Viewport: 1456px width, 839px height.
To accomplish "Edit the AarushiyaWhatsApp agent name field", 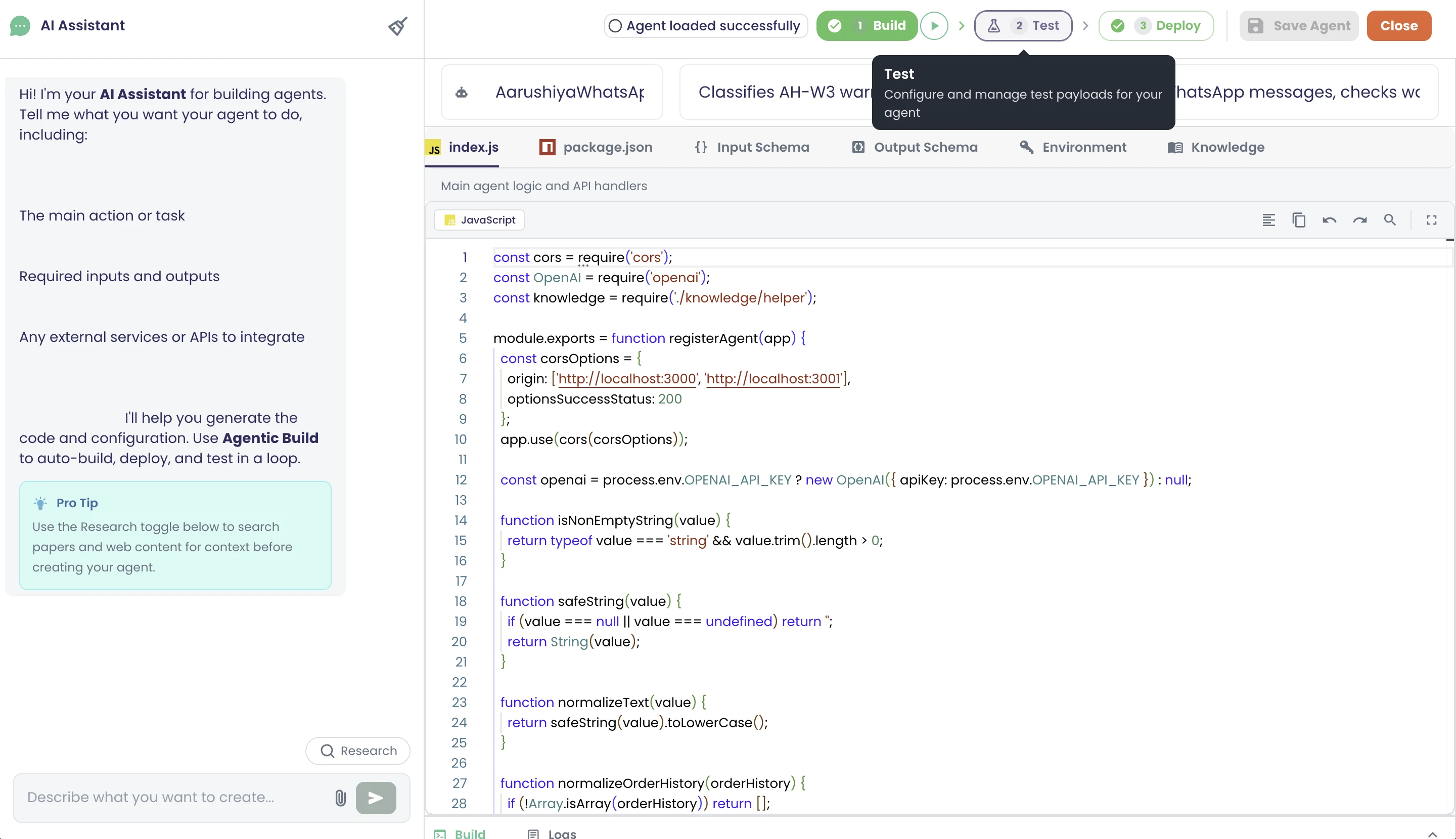I will (552, 92).
